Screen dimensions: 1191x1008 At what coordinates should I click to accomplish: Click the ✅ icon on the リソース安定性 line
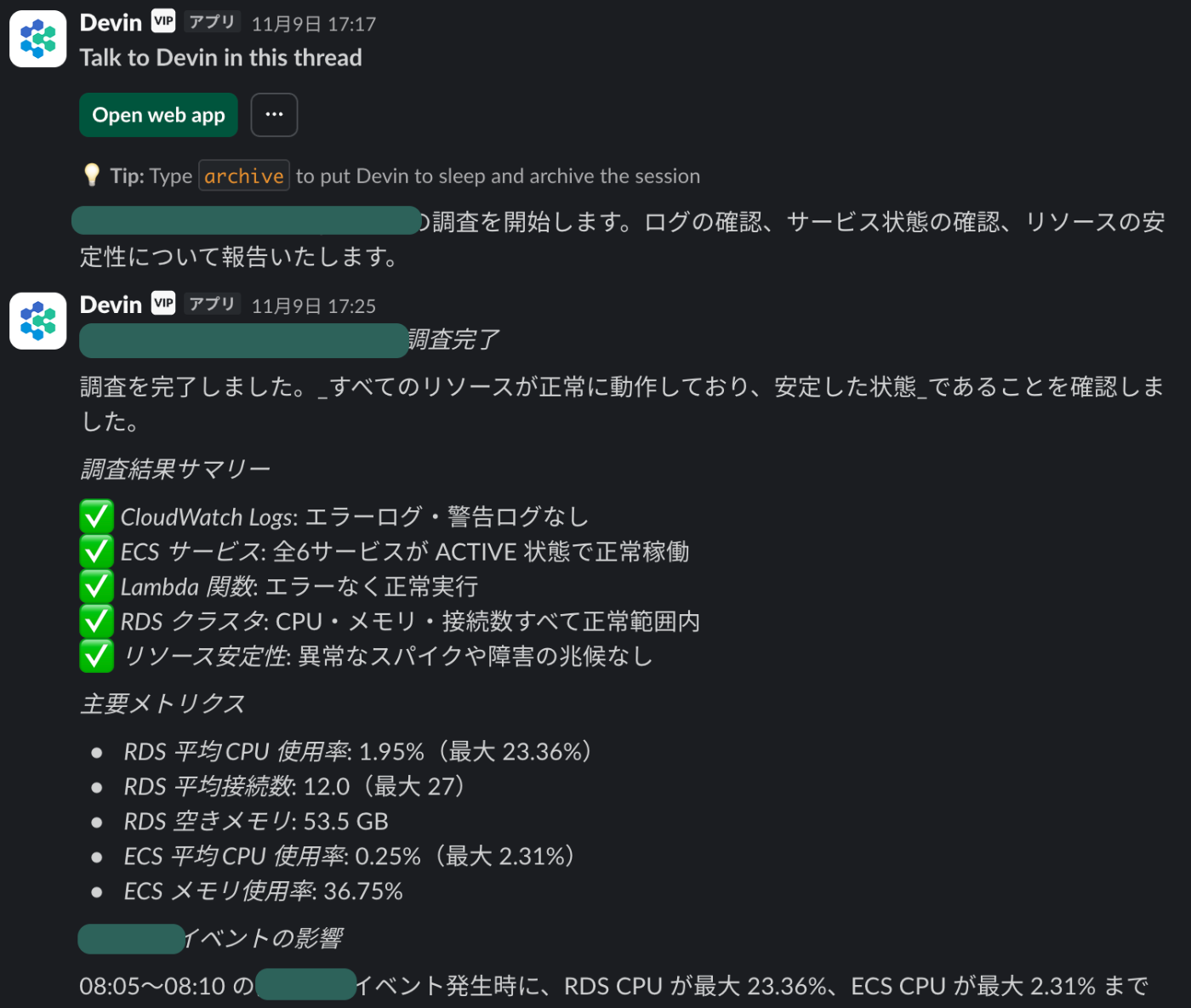click(x=96, y=656)
